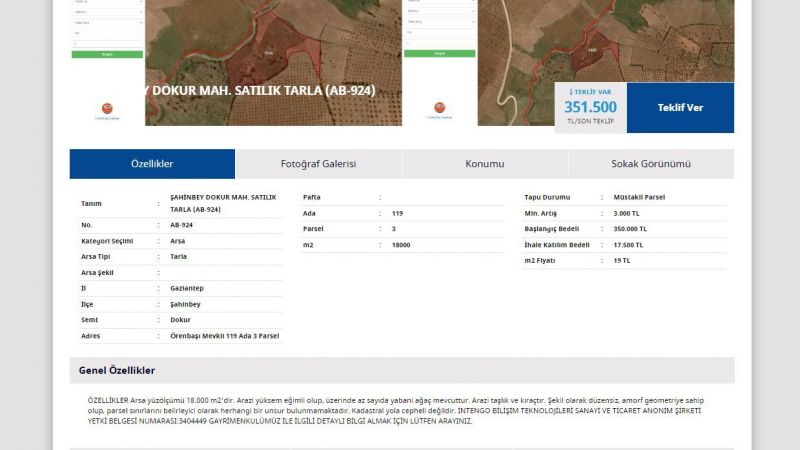The width and height of the screenshot is (800, 450).
Task: Click the green button in left map panel
Action: pyautogui.click(x=107, y=54)
